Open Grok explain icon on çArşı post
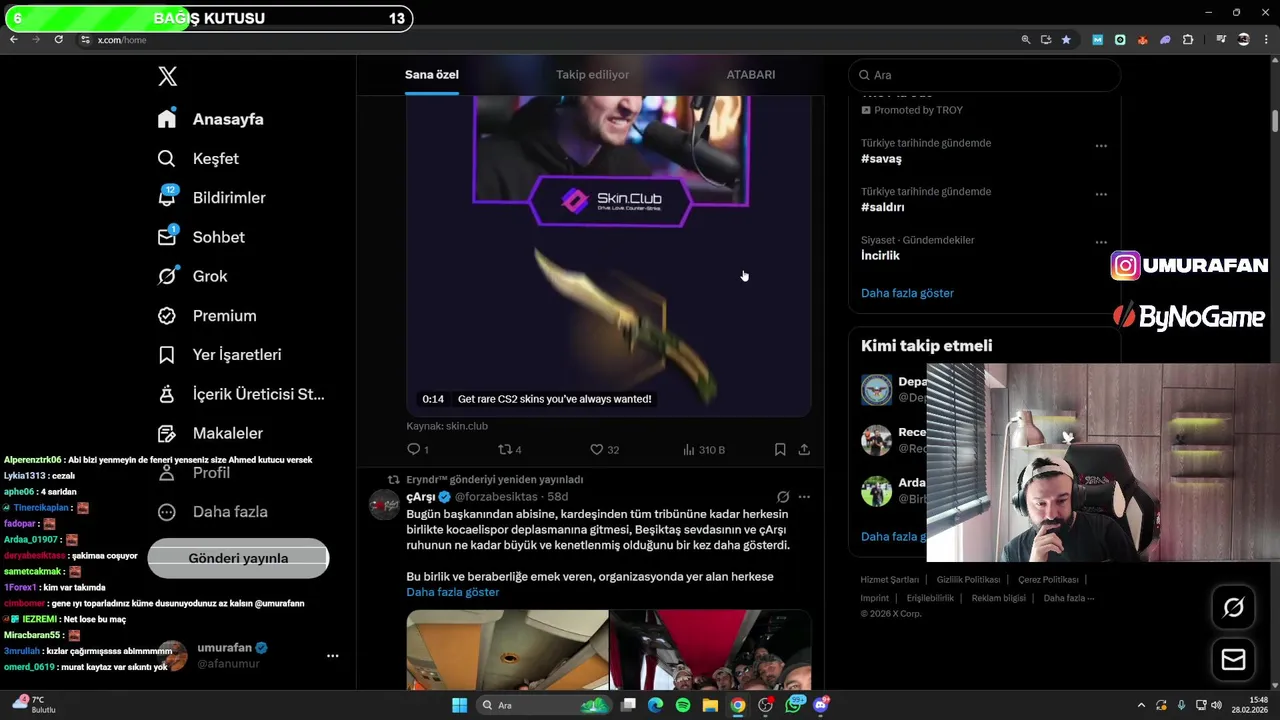The image size is (1280, 720). (783, 497)
